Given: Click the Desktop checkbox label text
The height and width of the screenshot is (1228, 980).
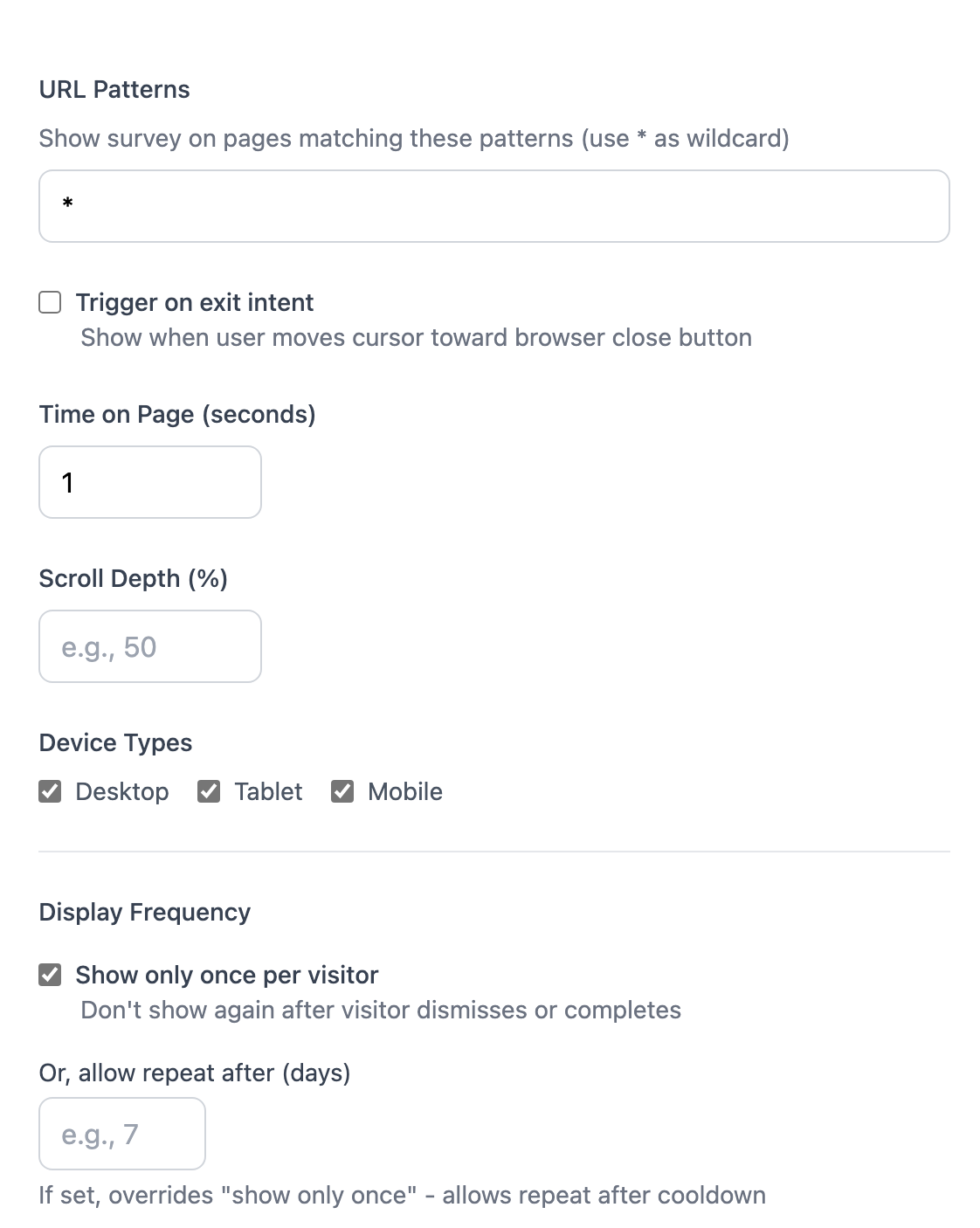Looking at the screenshot, I should 122,791.
